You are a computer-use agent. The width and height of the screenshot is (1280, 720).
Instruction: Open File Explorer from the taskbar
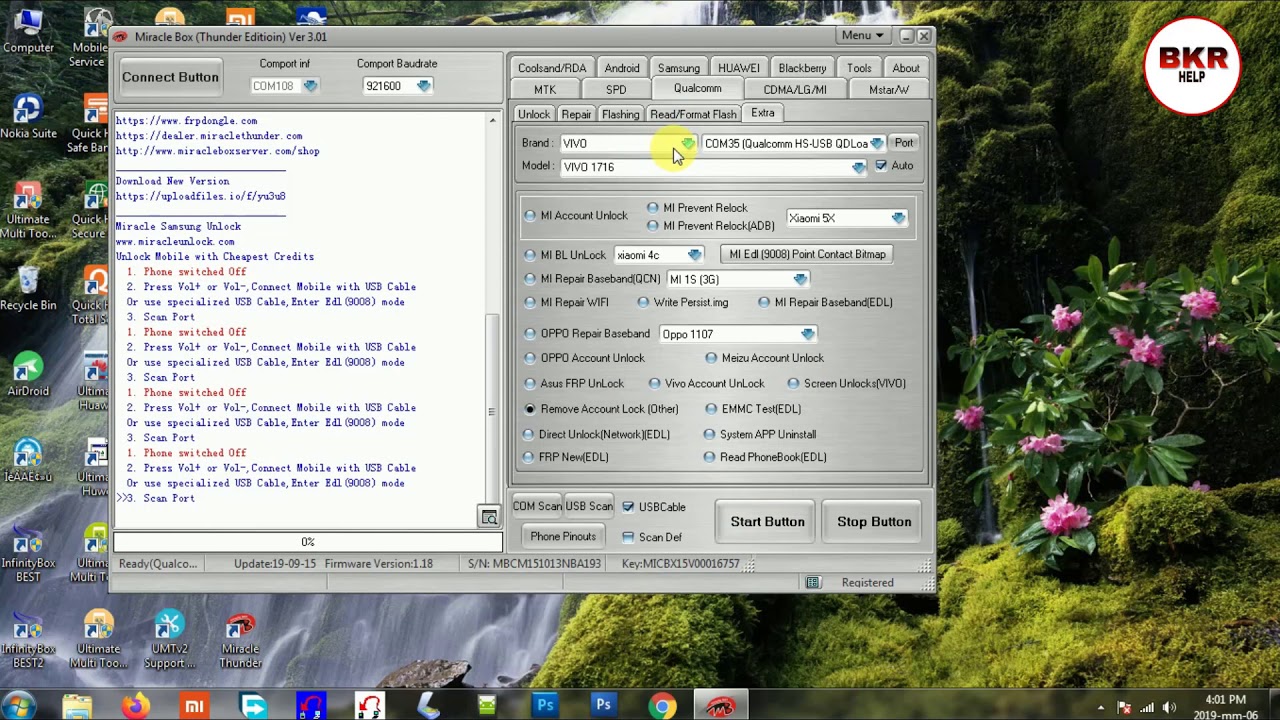tap(77, 706)
